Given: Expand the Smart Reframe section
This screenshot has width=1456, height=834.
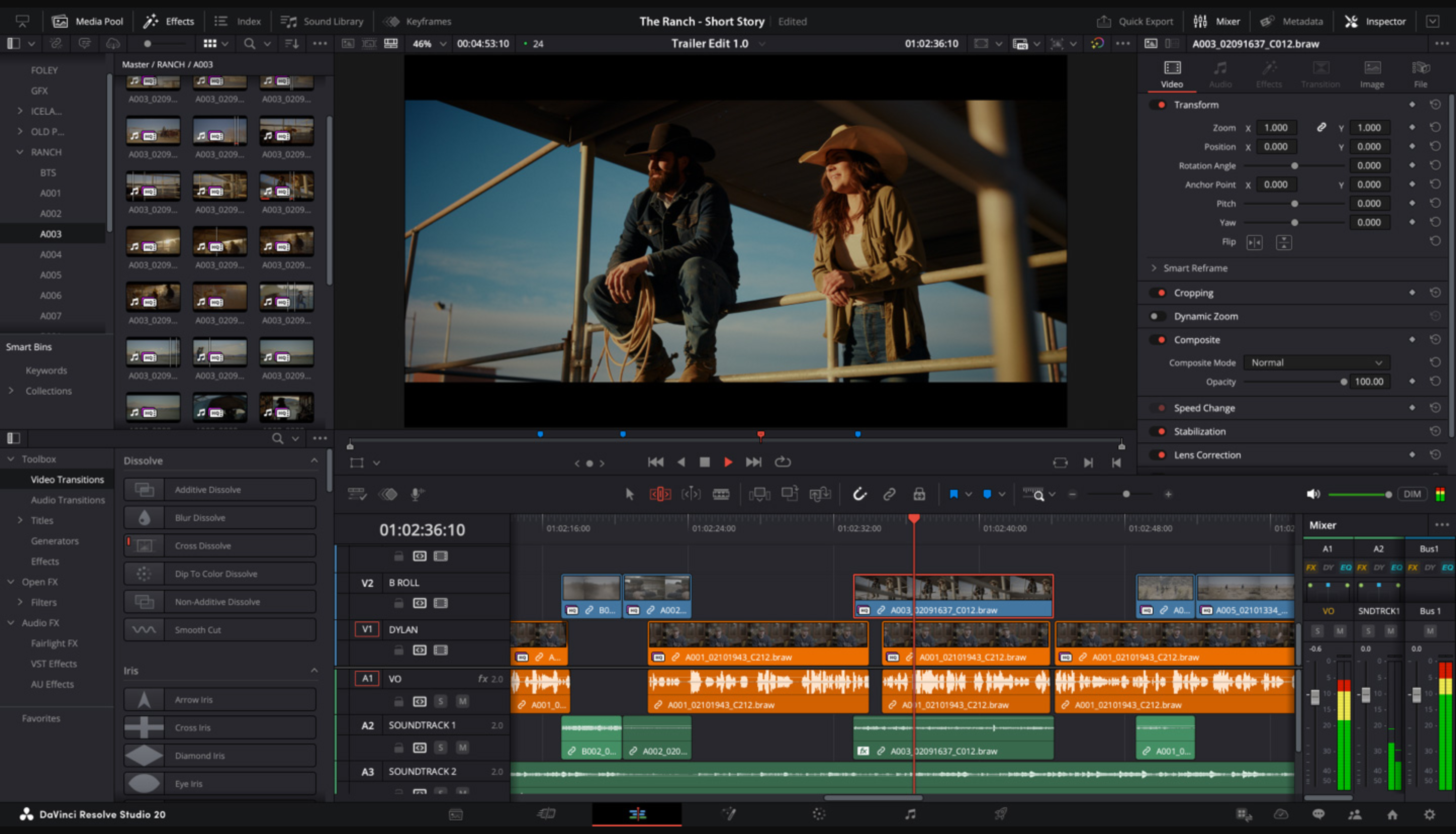Looking at the screenshot, I should click(1154, 268).
